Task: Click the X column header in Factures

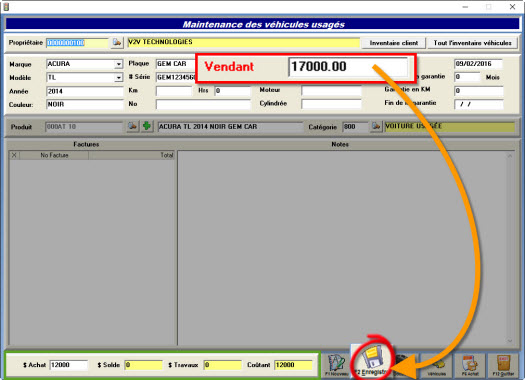Action: [14, 155]
